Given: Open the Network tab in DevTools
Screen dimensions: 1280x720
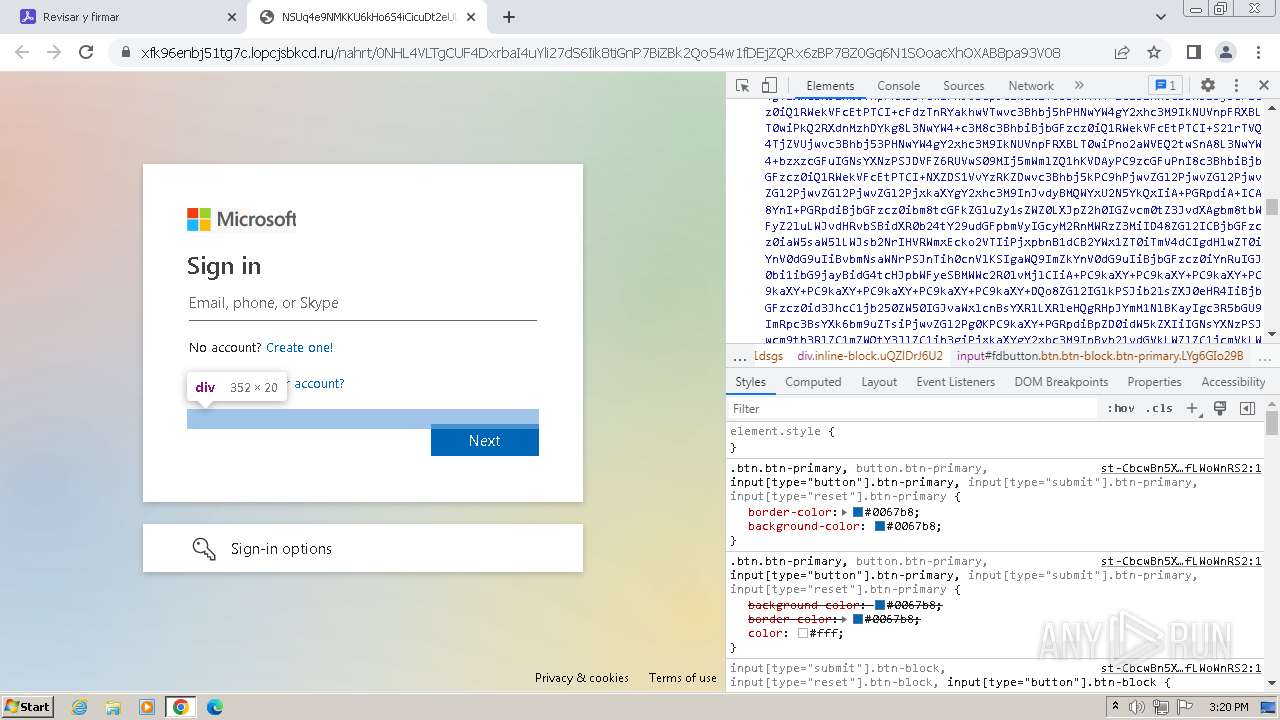Looking at the screenshot, I should [1031, 86].
